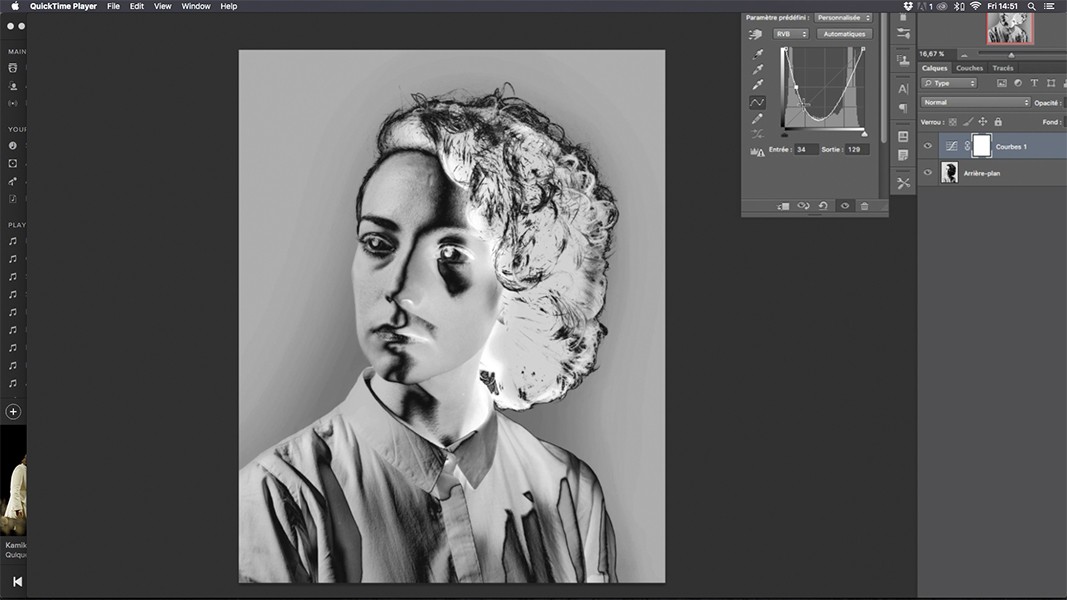
Task: Open the Character panel icon
Action: pos(903,88)
